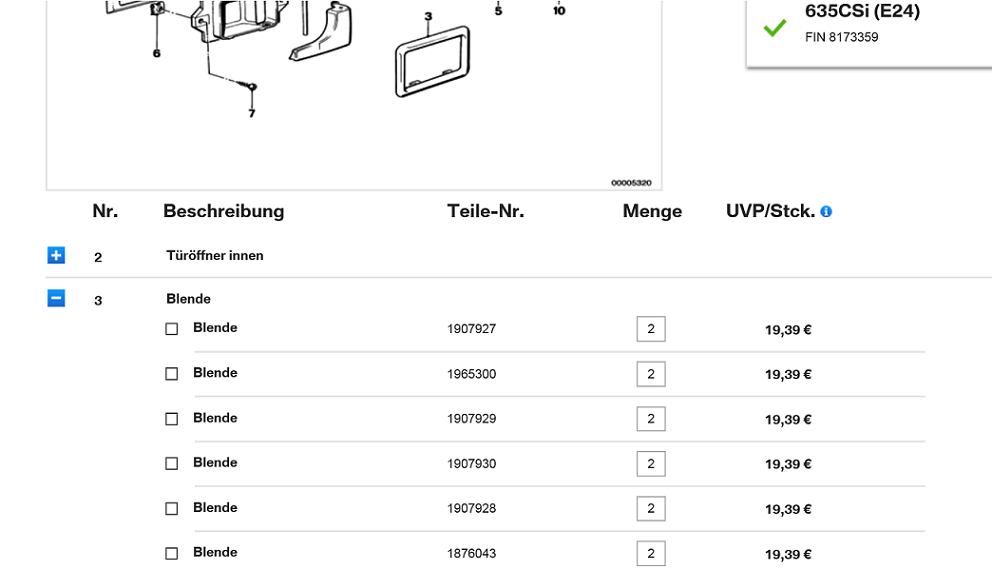992x570 pixels.
Task: Enable checkbox for Blende part 1907930
Action: click(x=172, y=464)
